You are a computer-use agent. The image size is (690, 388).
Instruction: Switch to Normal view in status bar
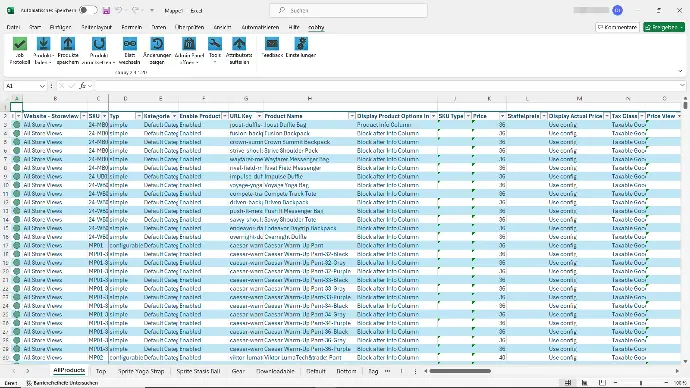pyautogui.click(x=568, y=383)
